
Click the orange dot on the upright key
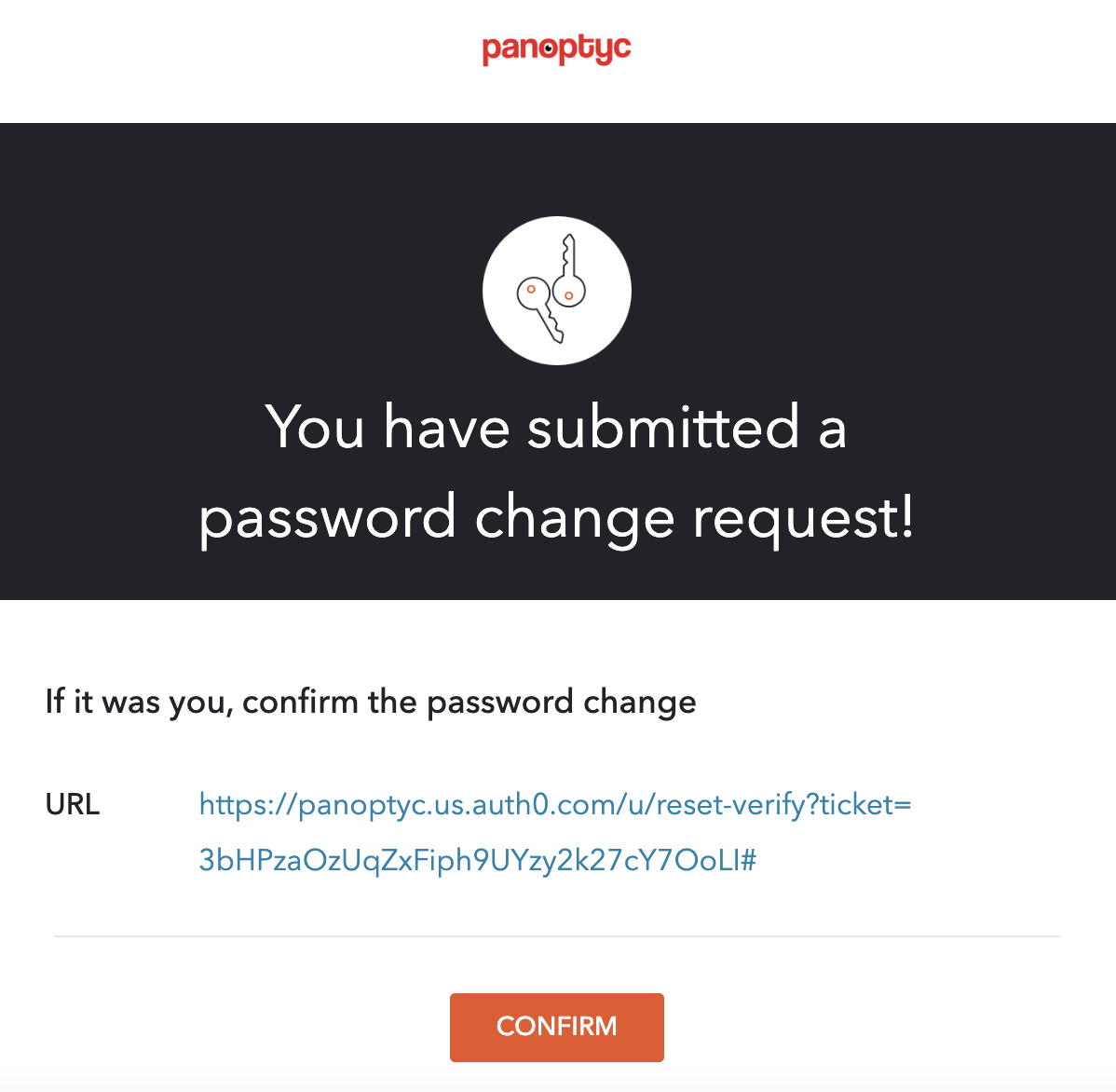pyautogui.click(x=568, y=295)
